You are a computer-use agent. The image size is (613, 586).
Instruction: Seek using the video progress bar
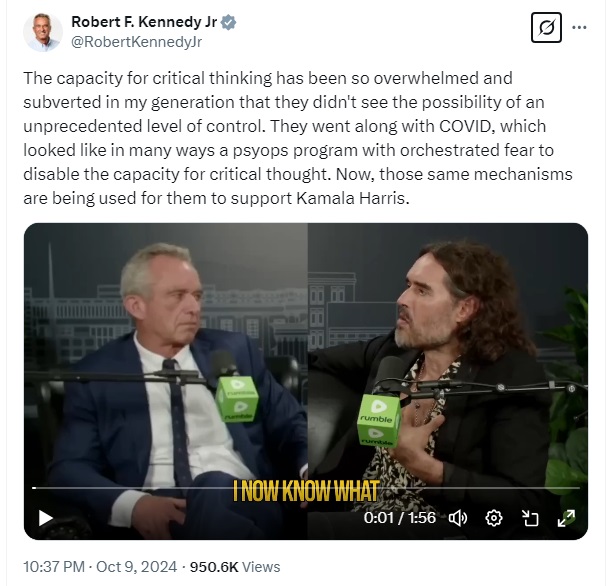pos(306,488)
